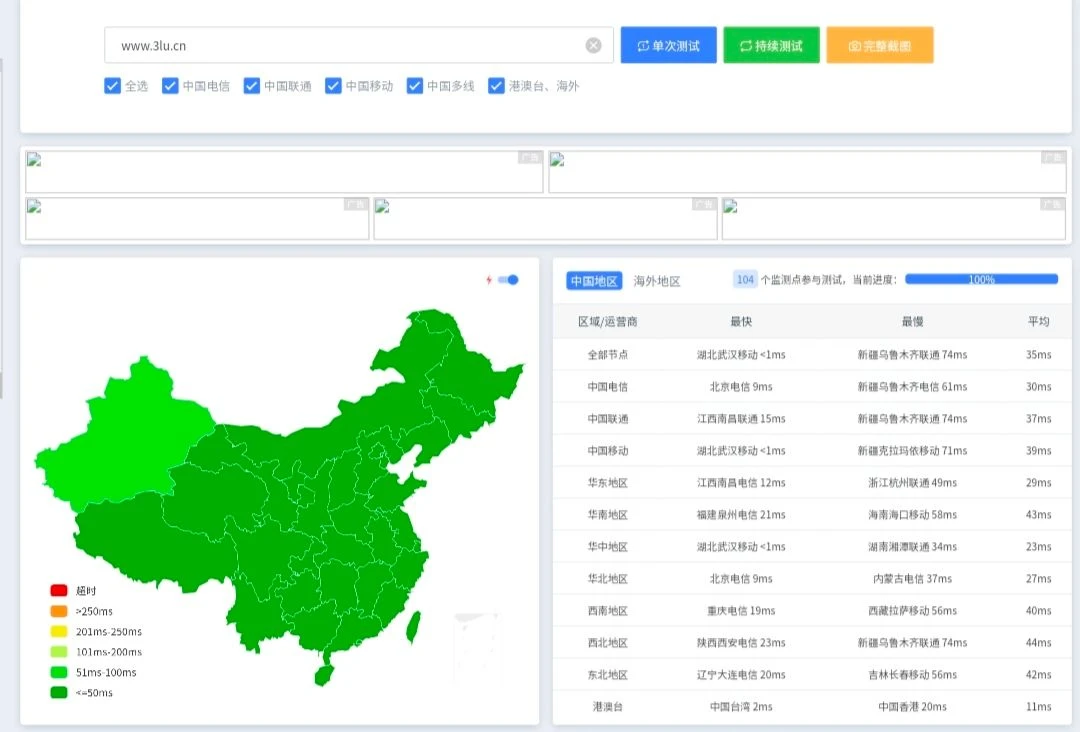This screenshot has width=1080, height=732.
Task: Switch to the 海外地区 tab
Action: tap(657, 281)
